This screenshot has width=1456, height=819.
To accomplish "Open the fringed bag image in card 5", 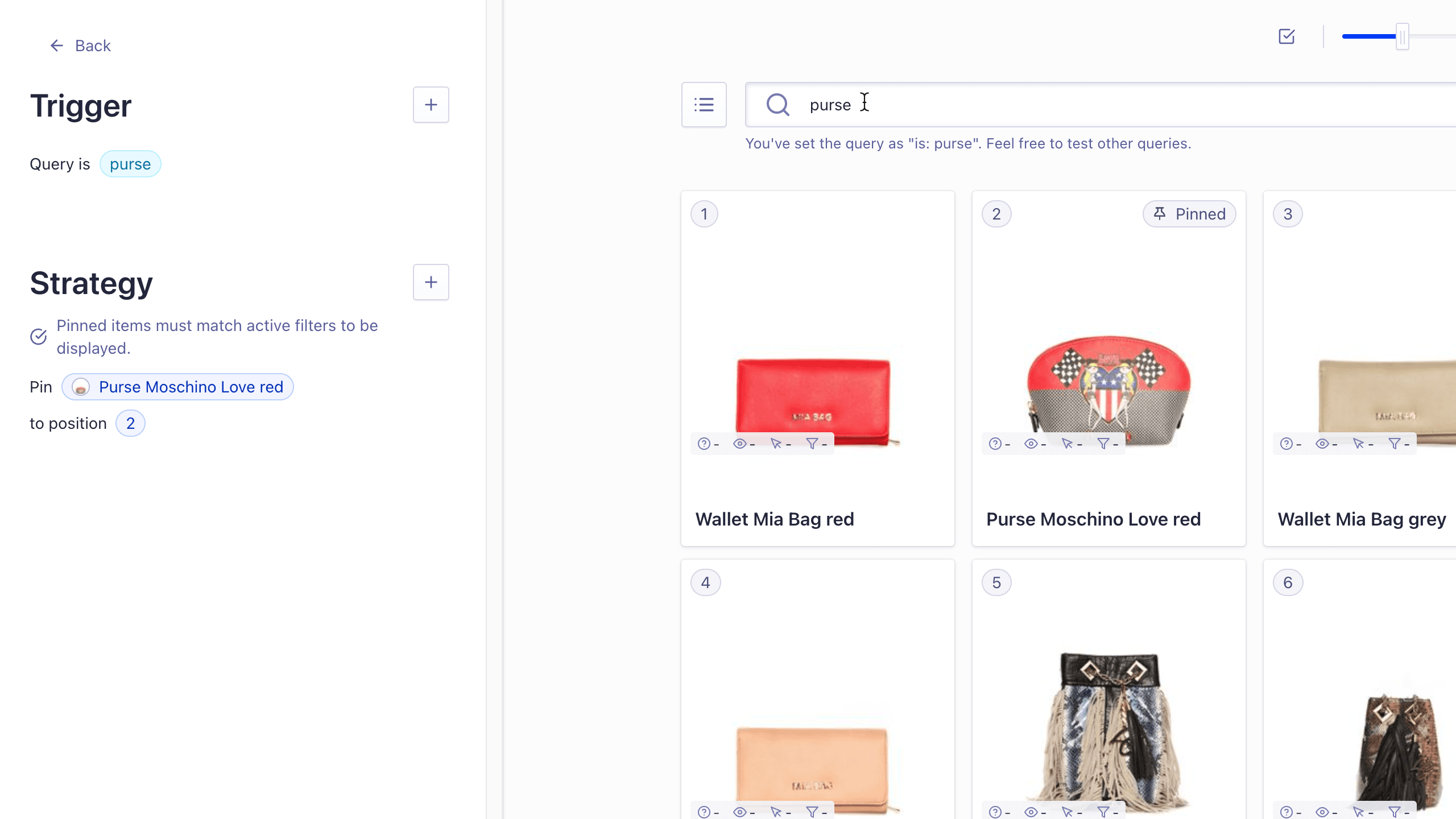I will pos(1108,734).
